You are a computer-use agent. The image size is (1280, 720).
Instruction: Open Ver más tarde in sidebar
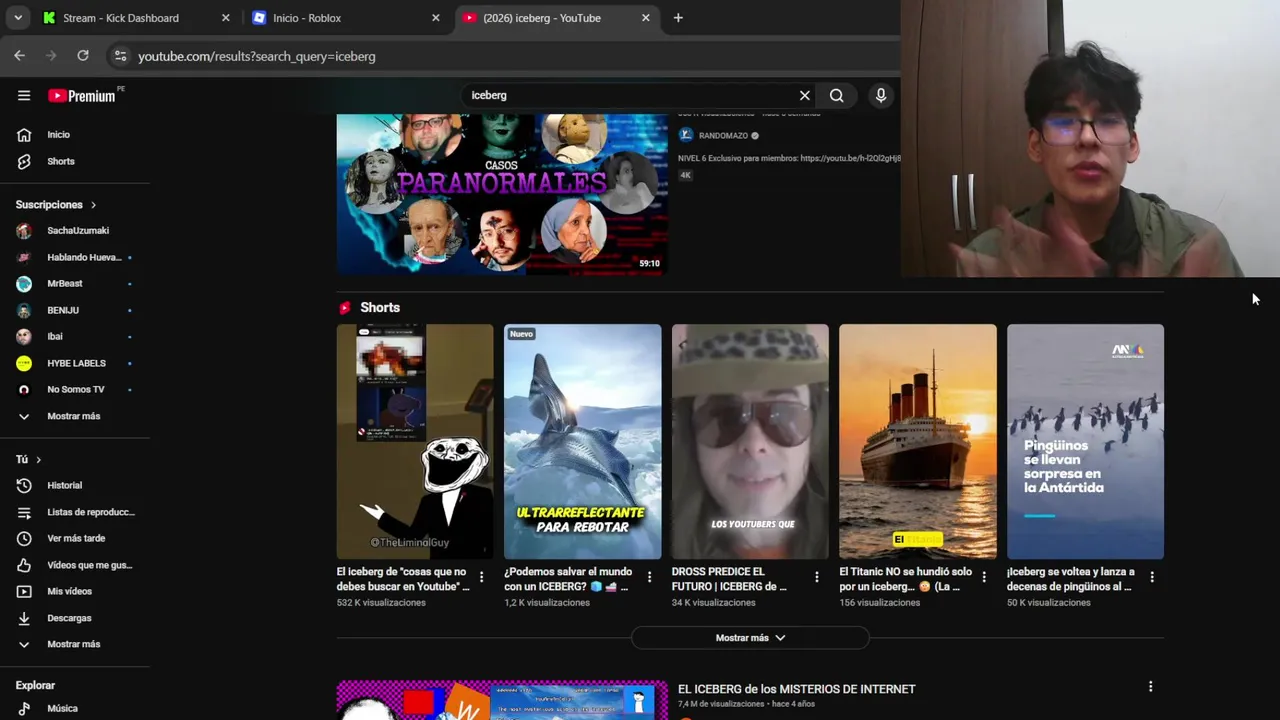(x=75, y=539)
